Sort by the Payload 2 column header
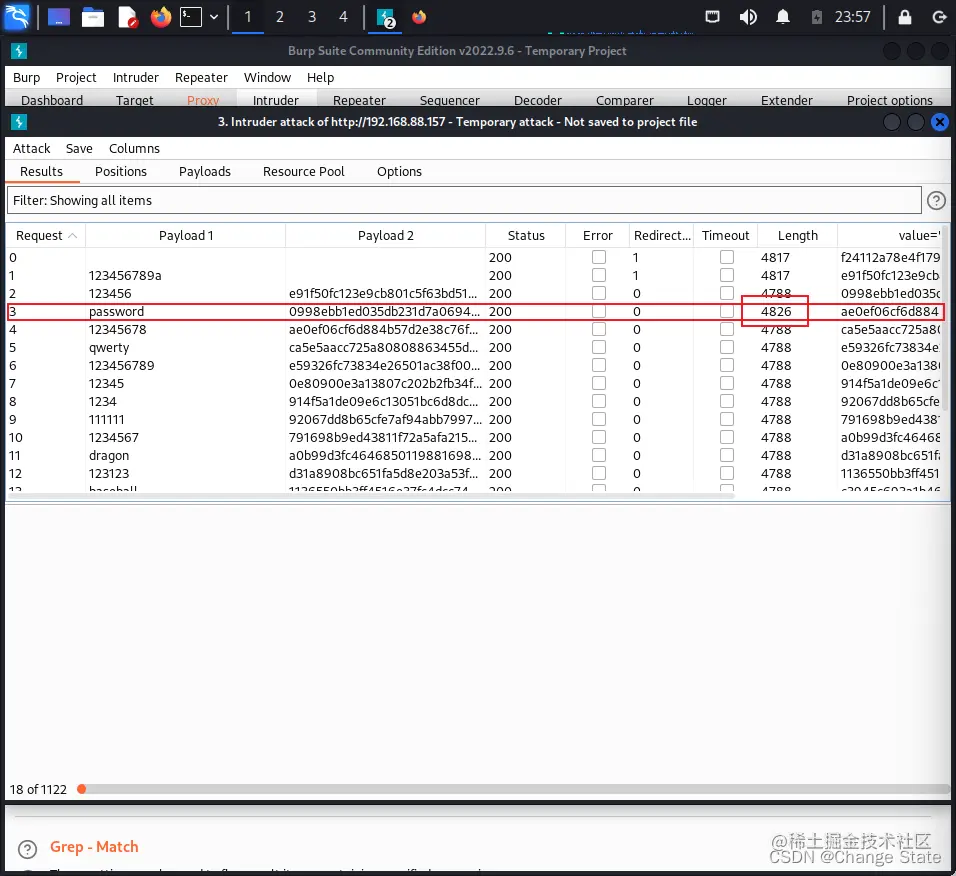956x876 pixels. pos(385,236)
